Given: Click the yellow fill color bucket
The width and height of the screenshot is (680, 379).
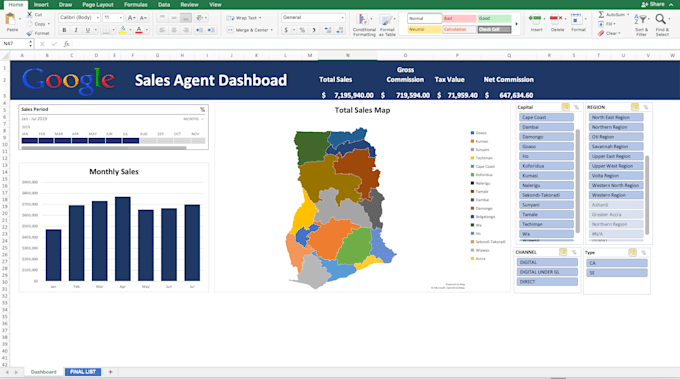Looking at the screenshot, I should coord(123,30).
